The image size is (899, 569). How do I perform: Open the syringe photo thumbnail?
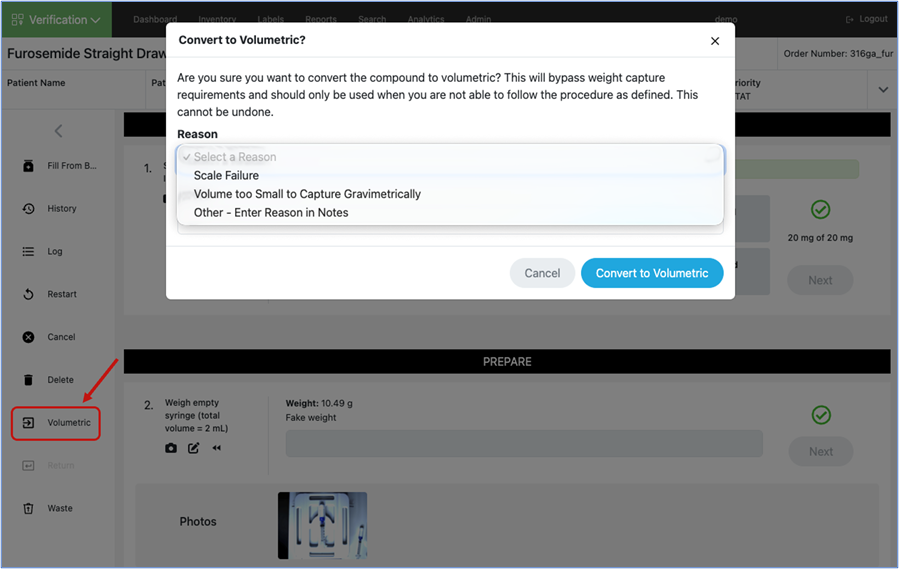tap(322, 524)
